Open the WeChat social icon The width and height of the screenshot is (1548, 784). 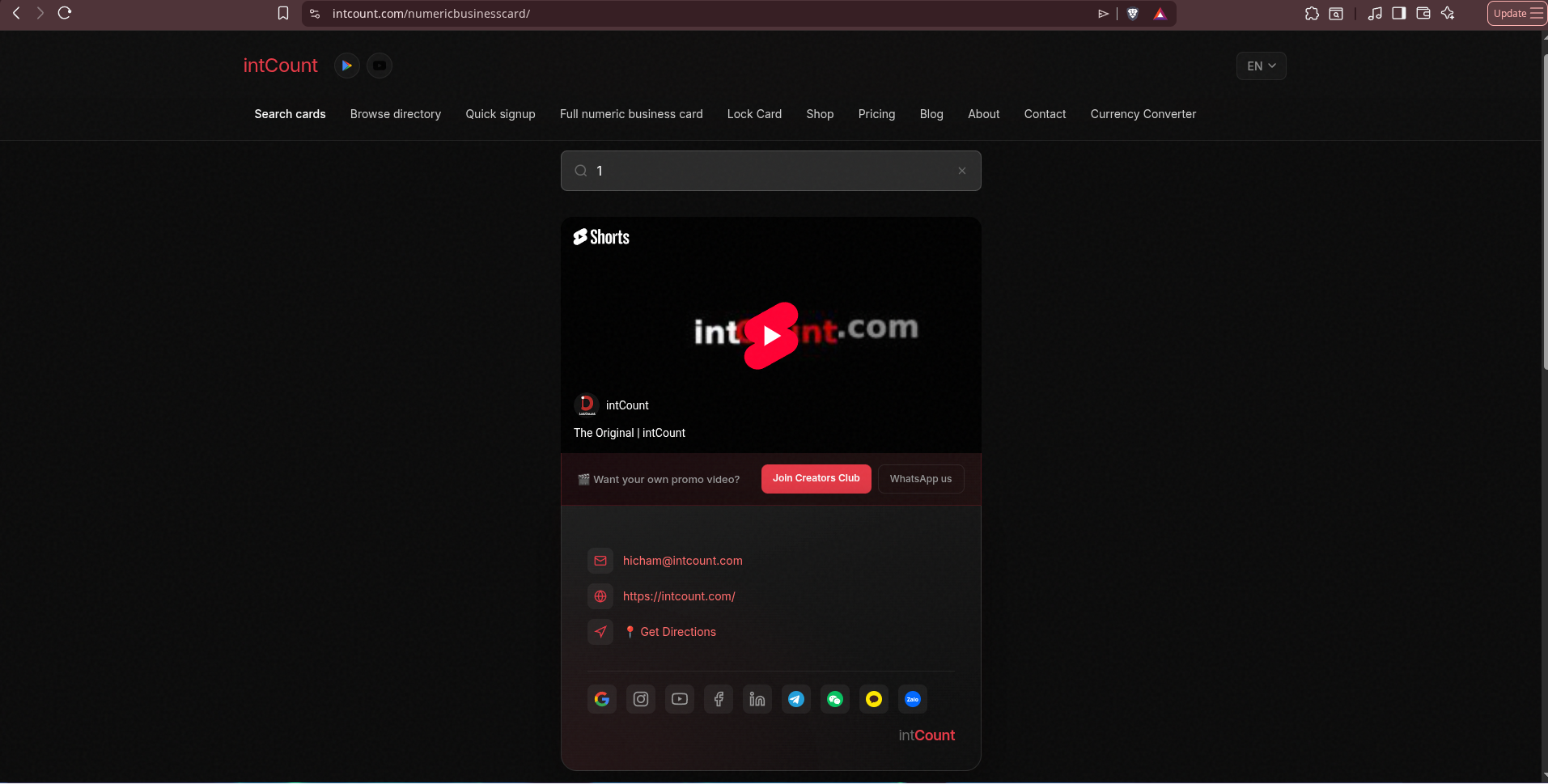tap(835, 699)
